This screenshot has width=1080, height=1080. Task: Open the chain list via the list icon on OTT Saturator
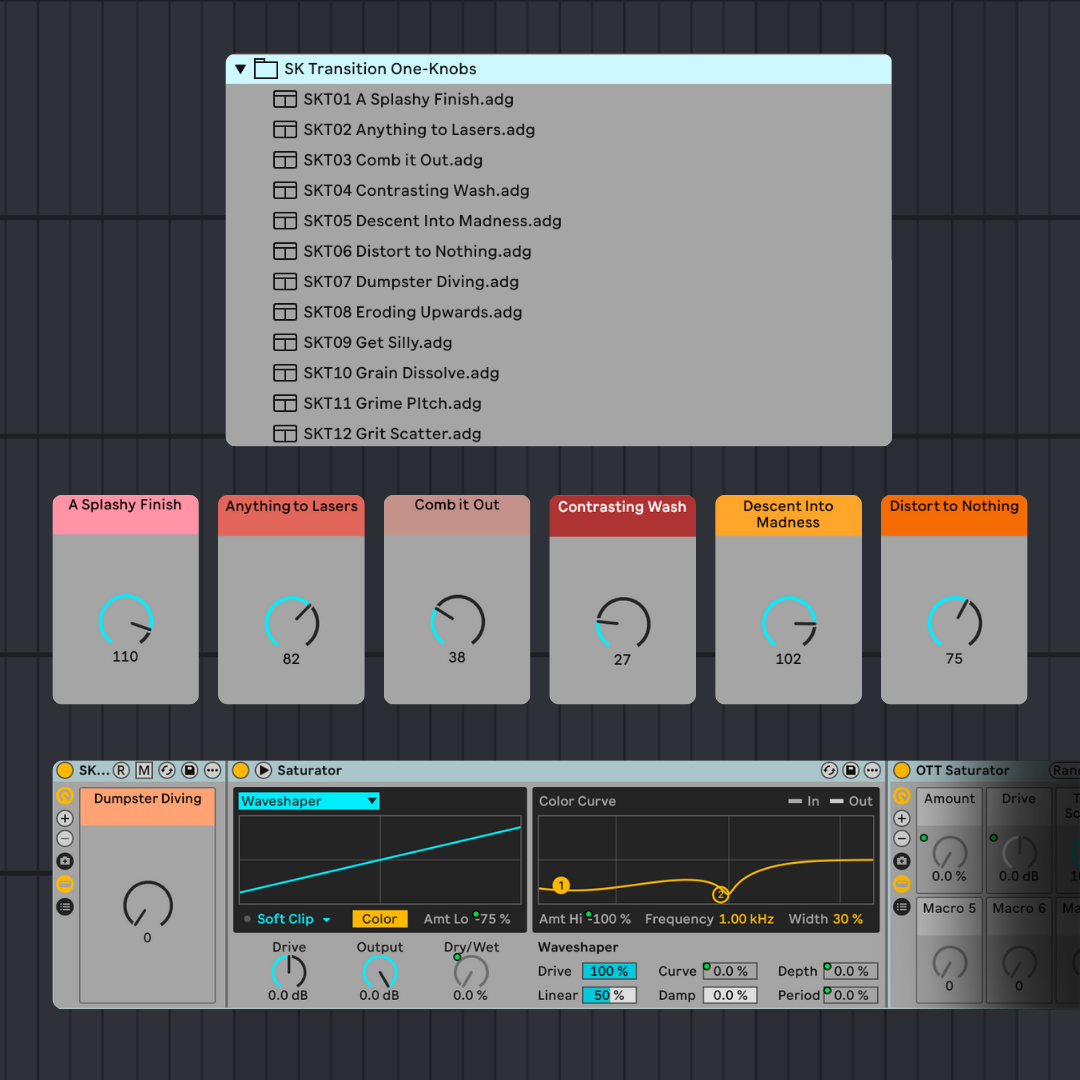click(x=901, y=906)
